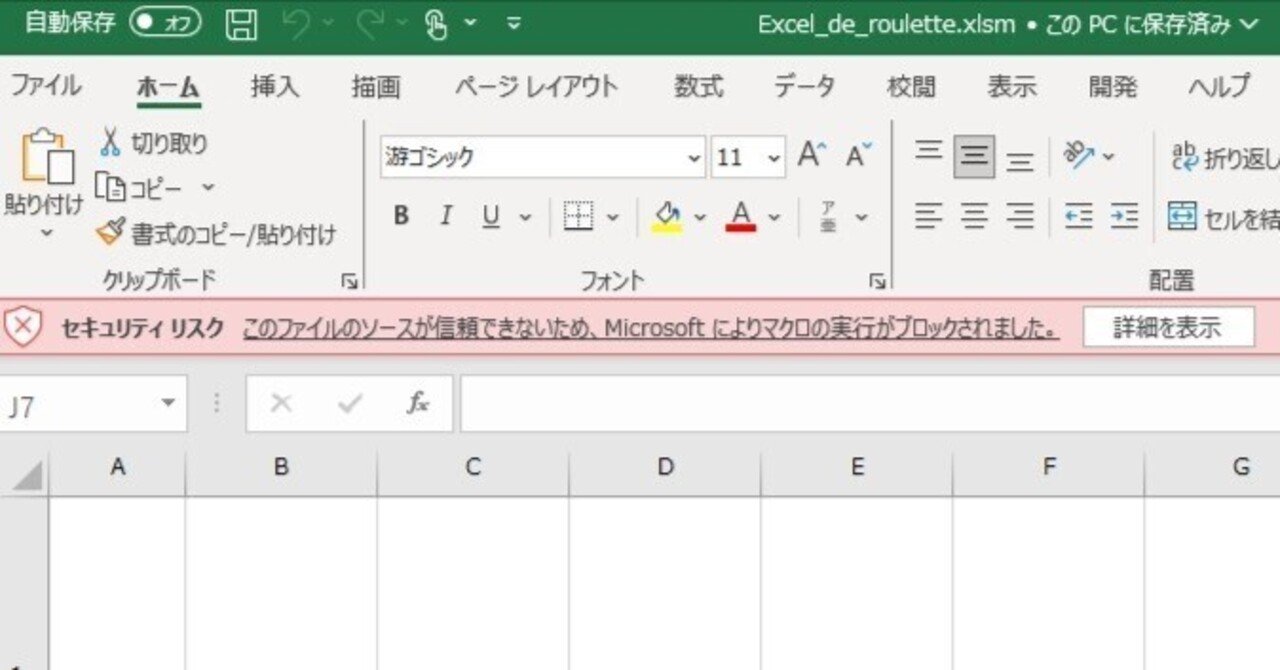
Task: Toggle Bold formatting
Action: tap(401, 216)
